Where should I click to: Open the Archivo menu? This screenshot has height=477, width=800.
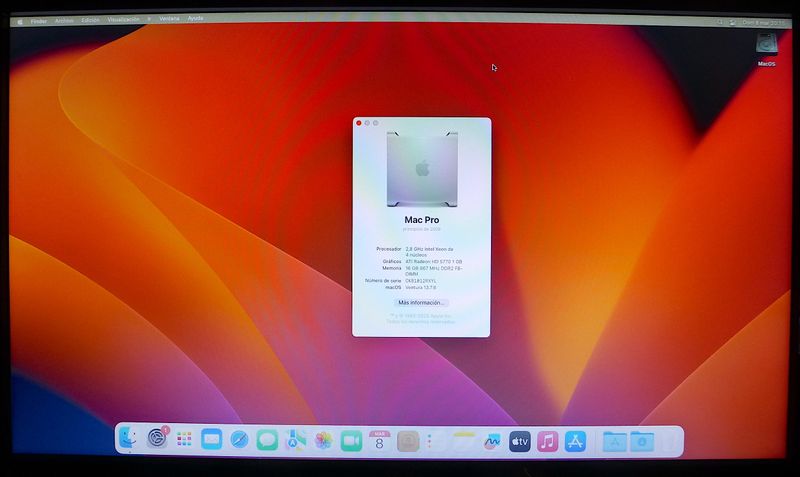tap(64, 21)
